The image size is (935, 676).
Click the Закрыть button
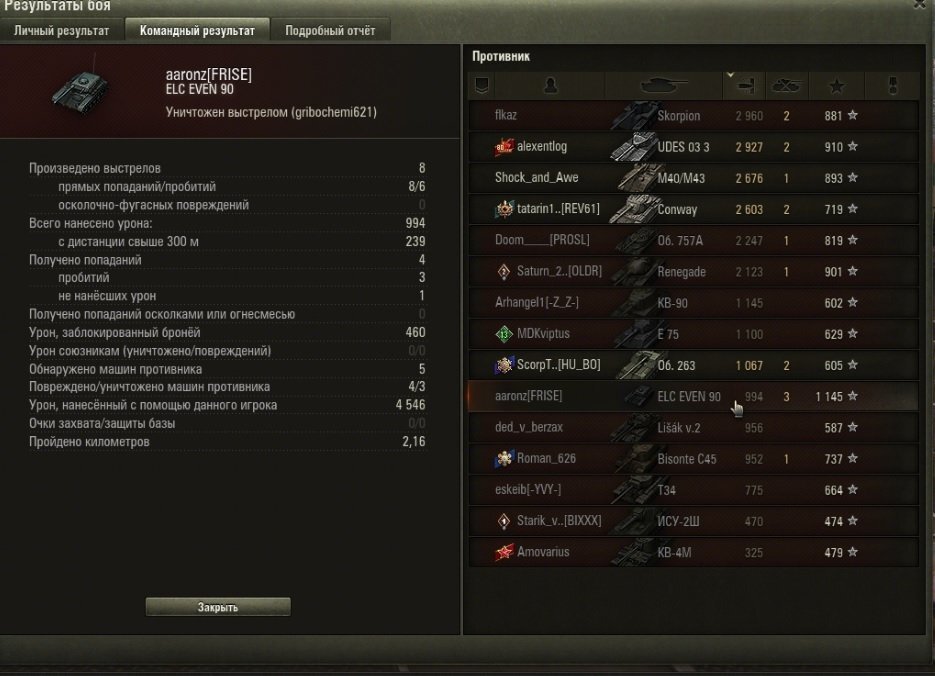(x=218, y=607)
